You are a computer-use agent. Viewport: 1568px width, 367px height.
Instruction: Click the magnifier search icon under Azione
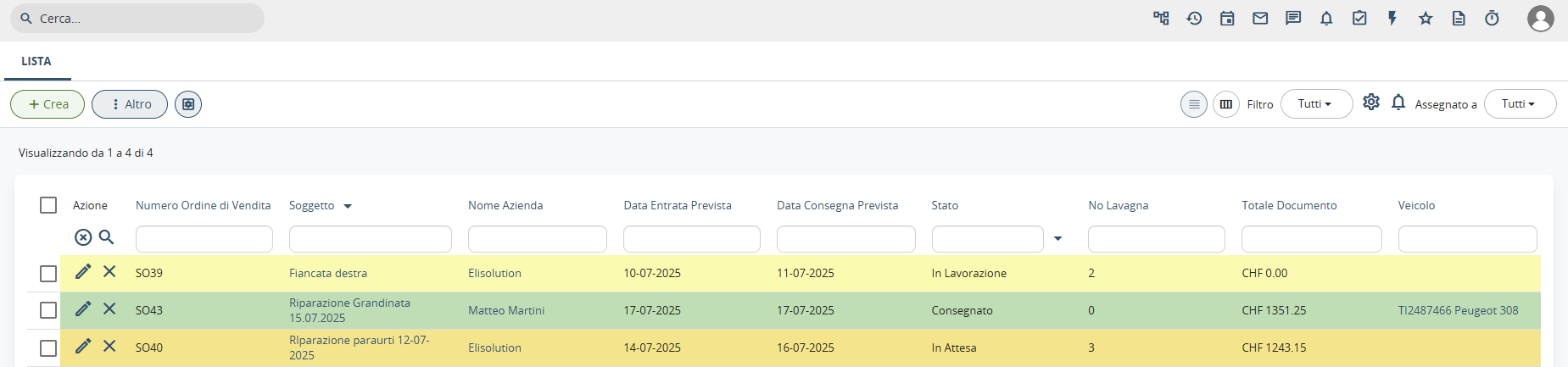[x=106, y=237]
